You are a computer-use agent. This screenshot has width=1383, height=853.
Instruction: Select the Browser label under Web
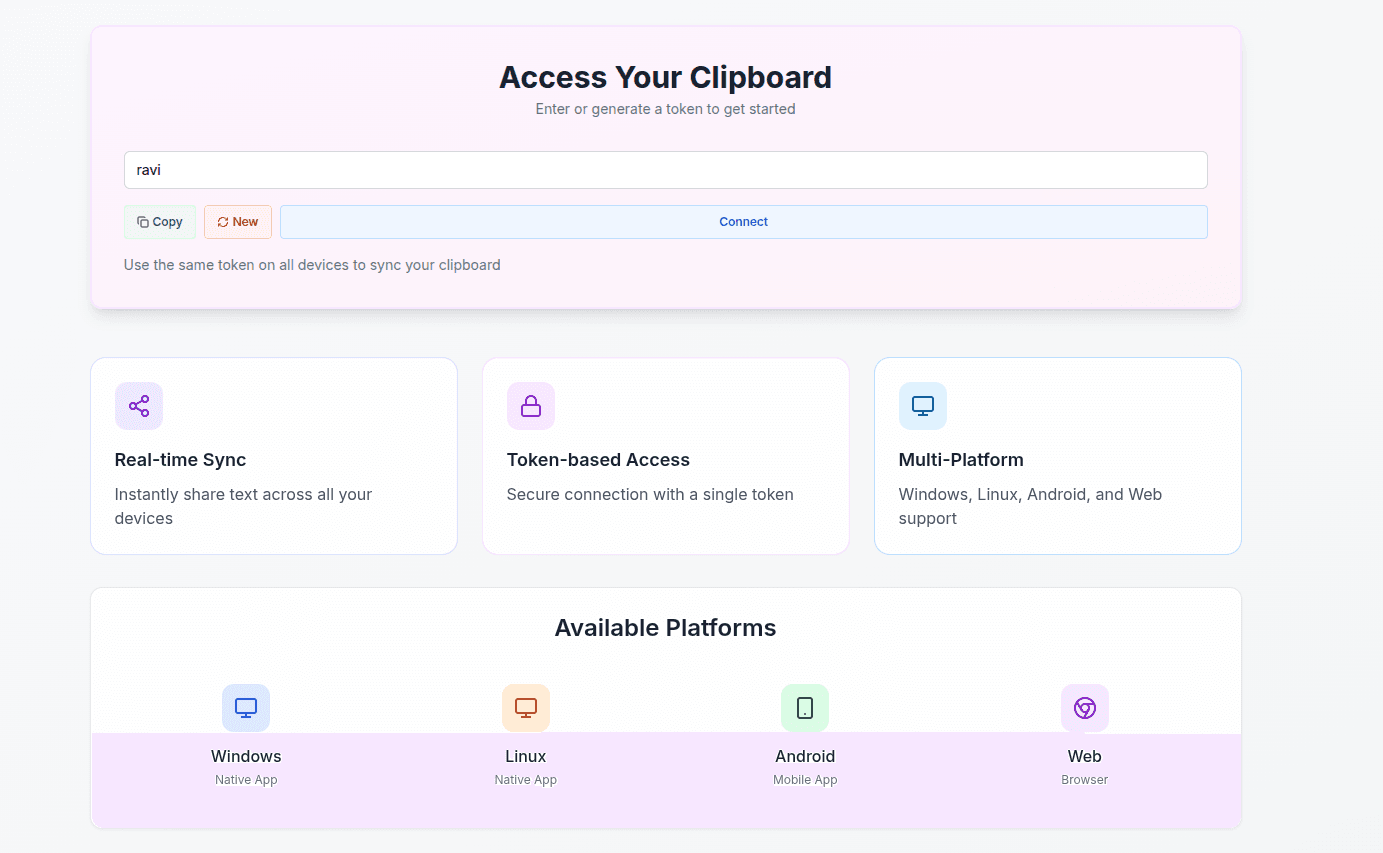point(1084,779)
